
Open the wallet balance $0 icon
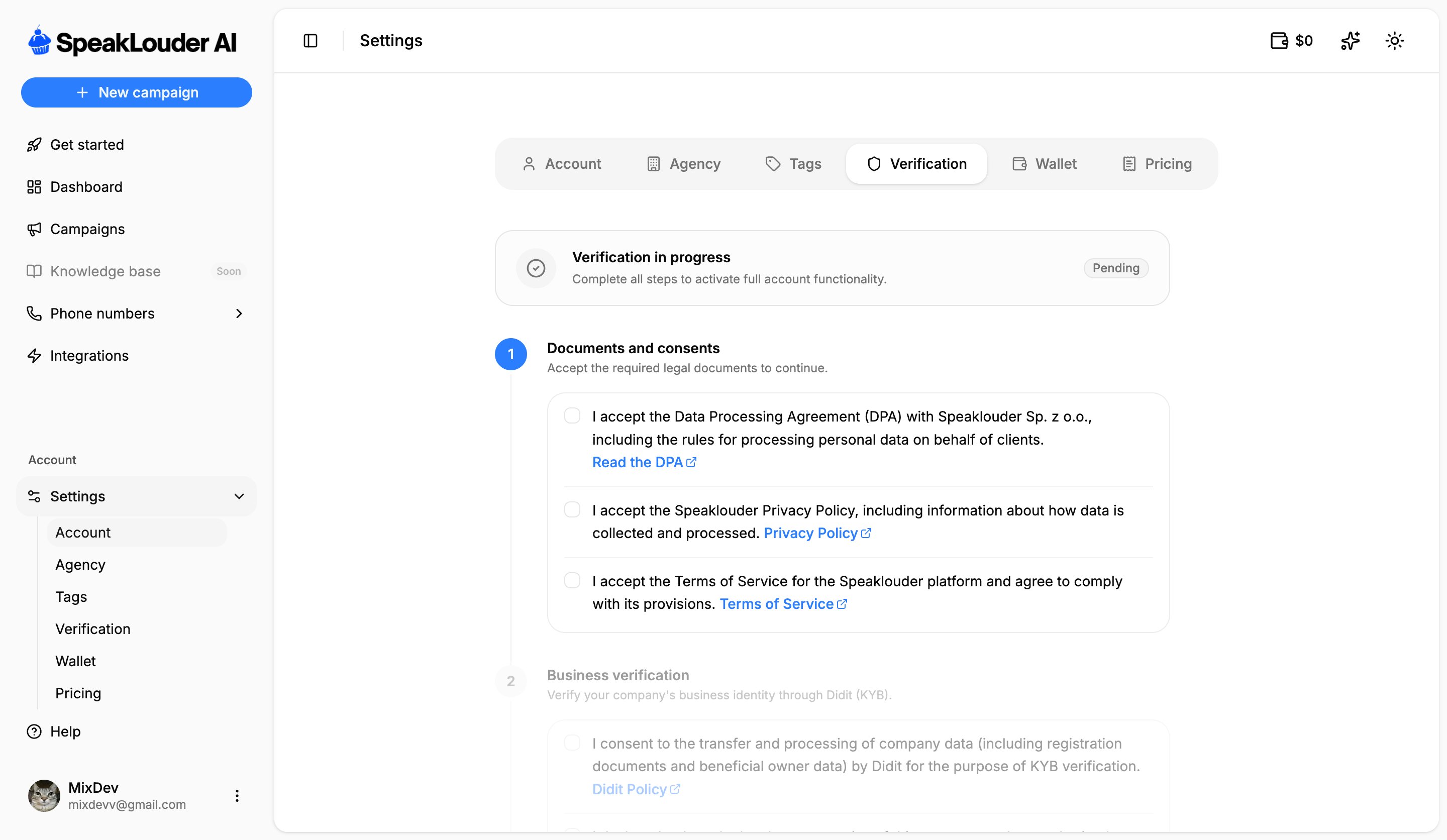(x=1291, y=41)
